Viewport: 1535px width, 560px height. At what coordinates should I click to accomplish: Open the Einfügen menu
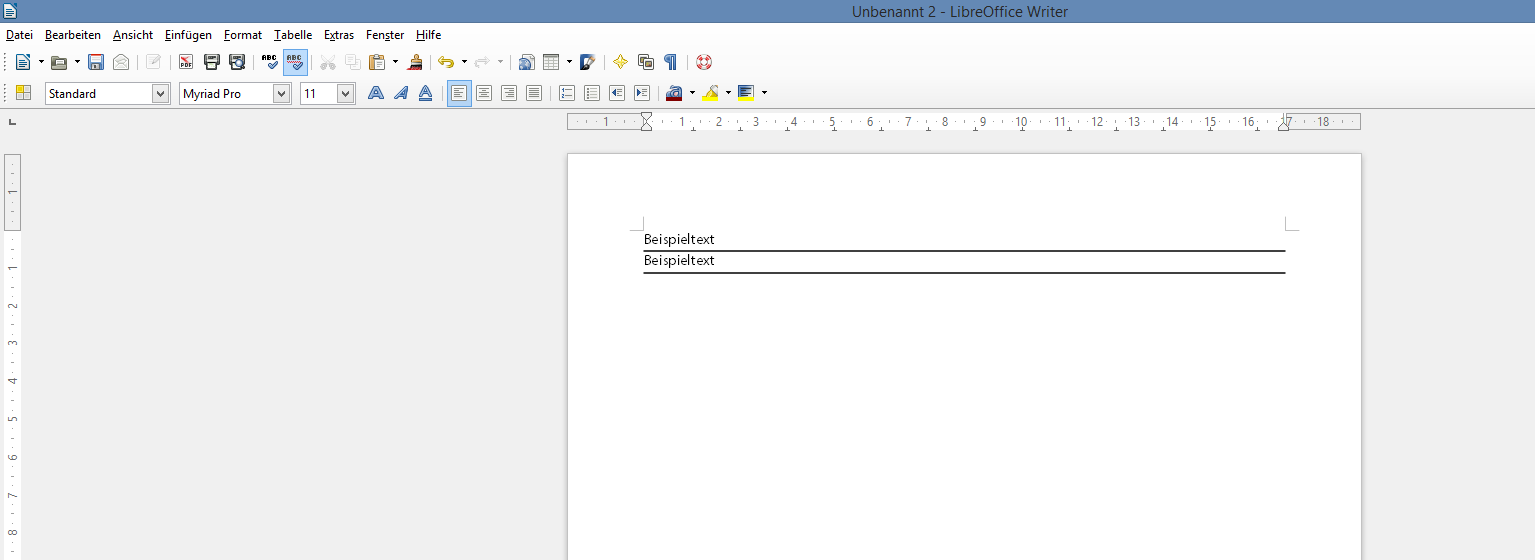(x=188, y=35)
